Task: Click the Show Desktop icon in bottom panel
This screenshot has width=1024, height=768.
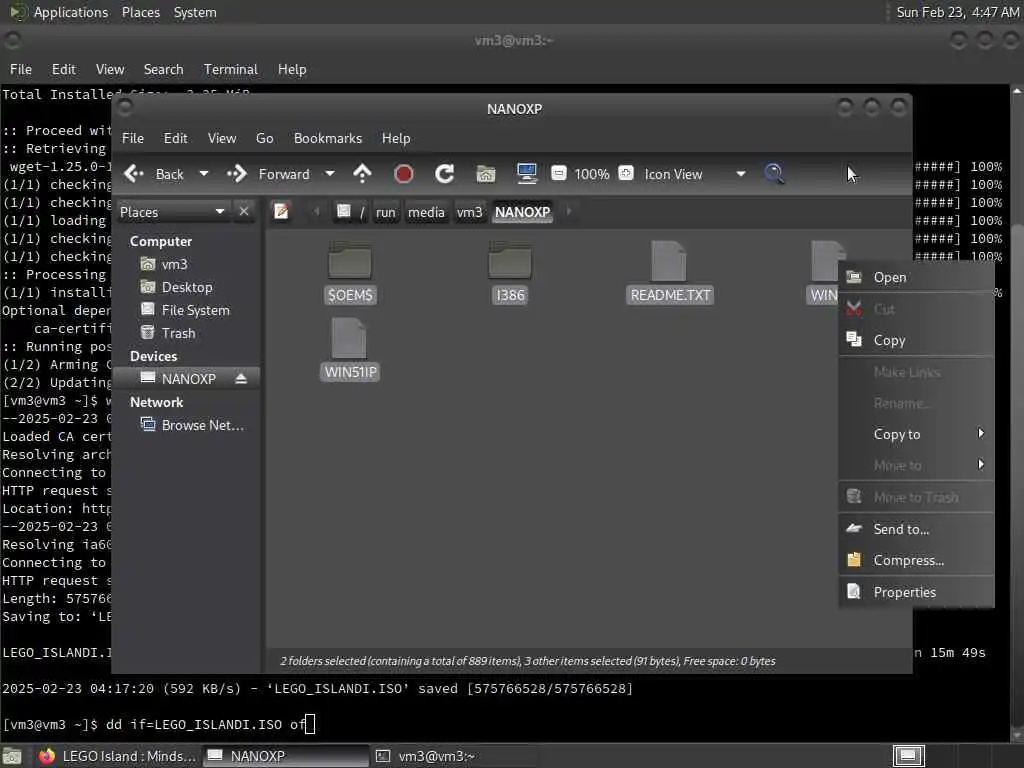Action: [x=12, y=756]
